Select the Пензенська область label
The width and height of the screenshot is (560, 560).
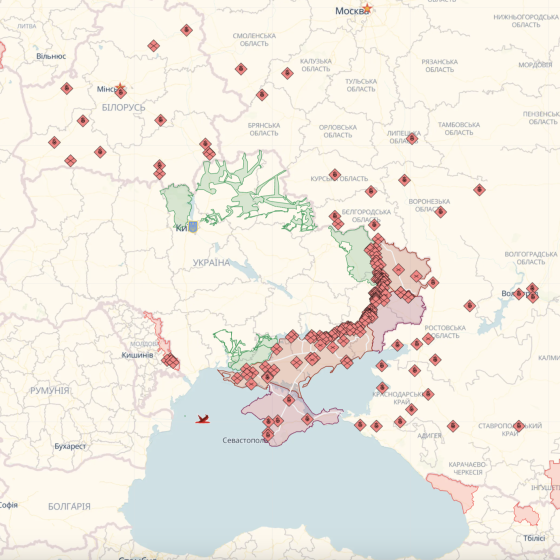542,118
